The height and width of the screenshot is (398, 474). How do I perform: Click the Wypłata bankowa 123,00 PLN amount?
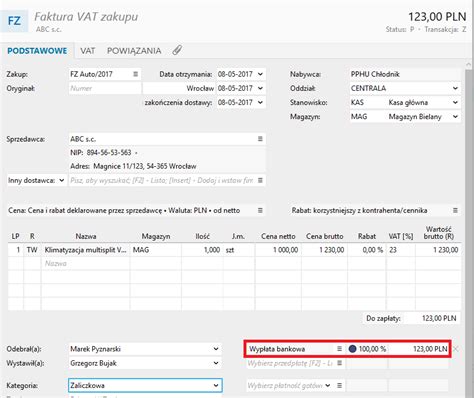[430, 349]
